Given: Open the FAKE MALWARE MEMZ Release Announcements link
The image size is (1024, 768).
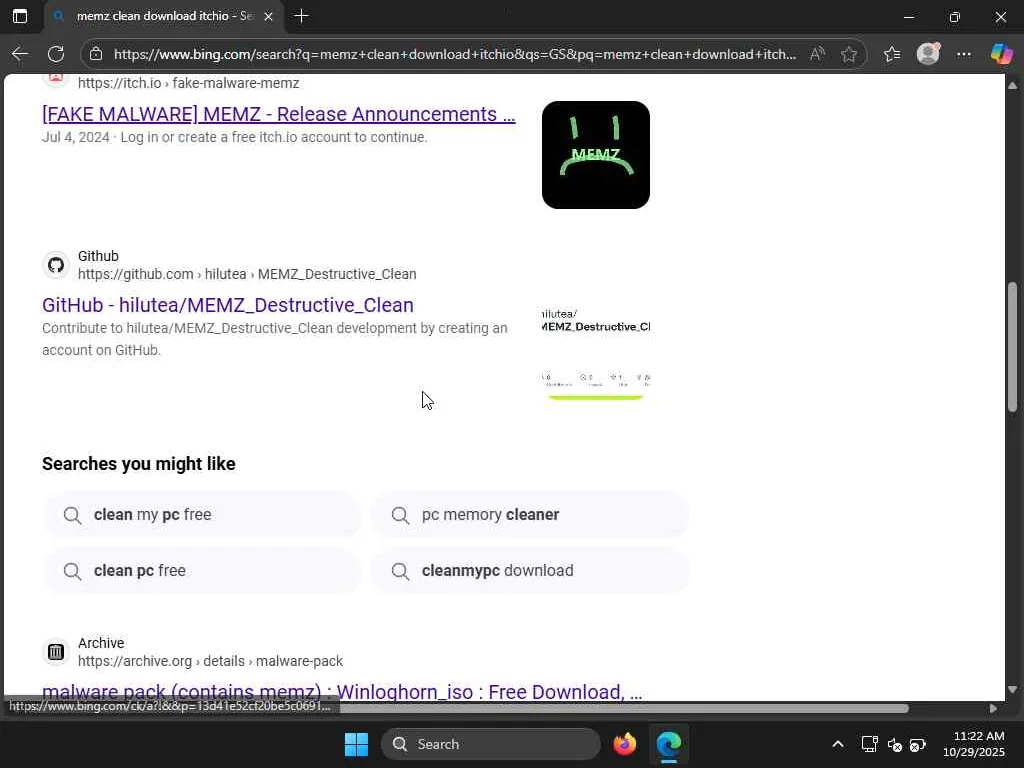Looking at the screenshot, I should coord(279,114).
